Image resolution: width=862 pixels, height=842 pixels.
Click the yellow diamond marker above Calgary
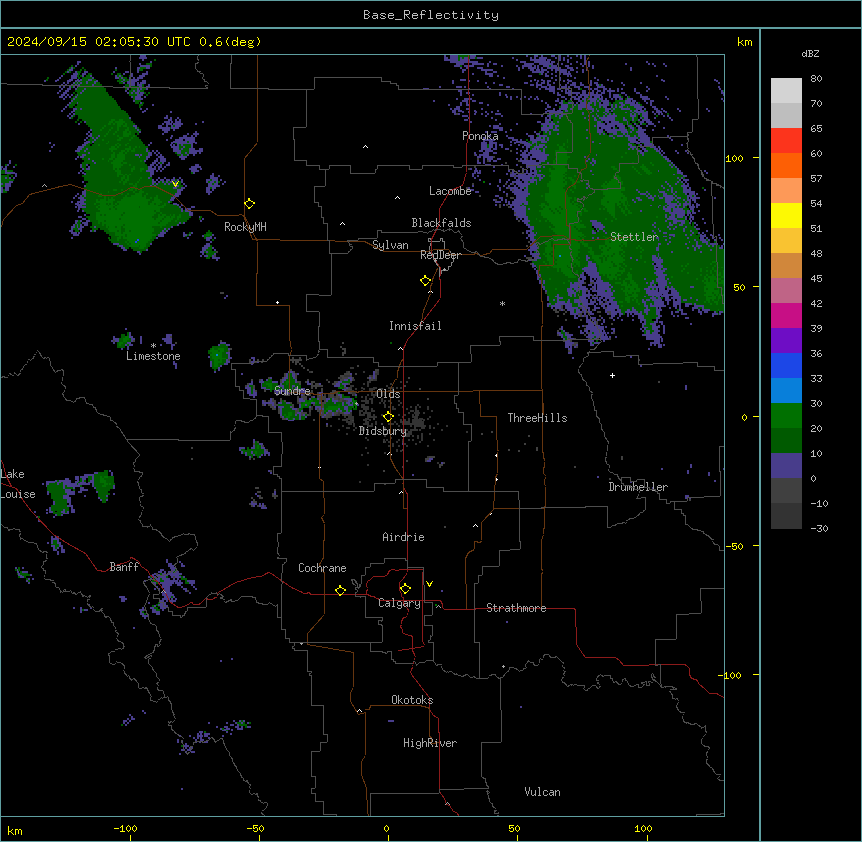tap(405, 589)
